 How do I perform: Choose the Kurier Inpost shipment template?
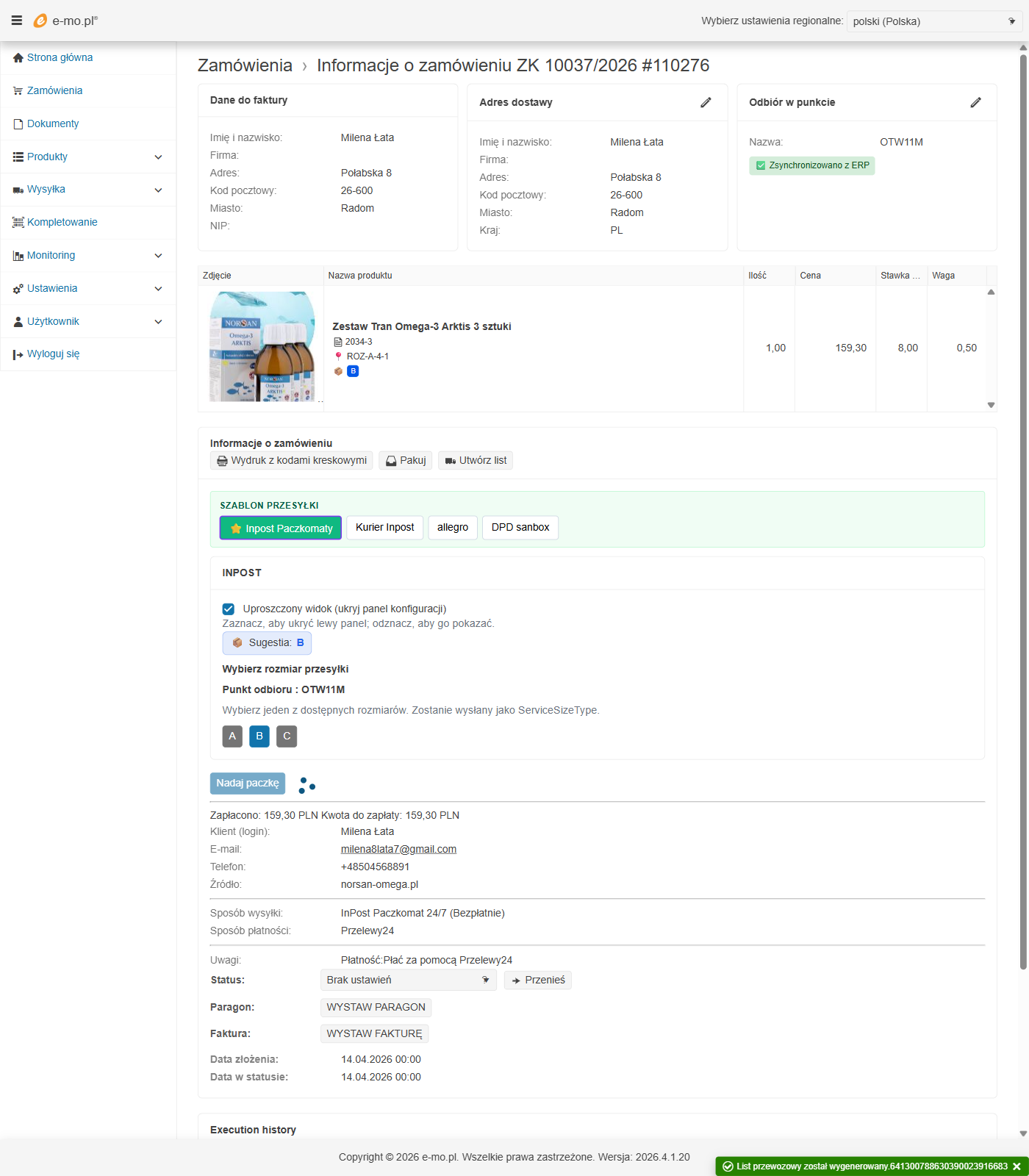click(384, 527)
